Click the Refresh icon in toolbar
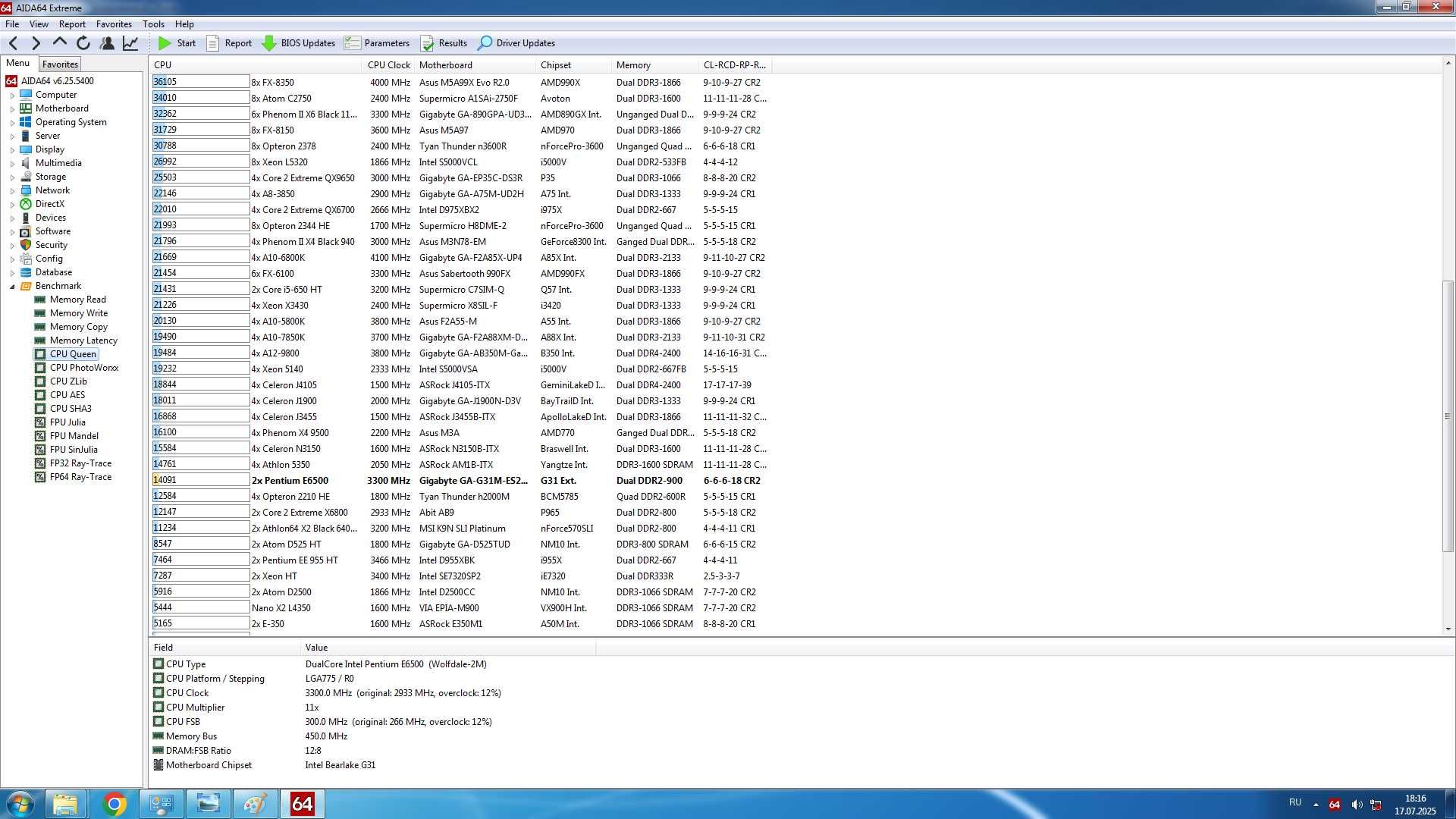 tap(83, 43)
